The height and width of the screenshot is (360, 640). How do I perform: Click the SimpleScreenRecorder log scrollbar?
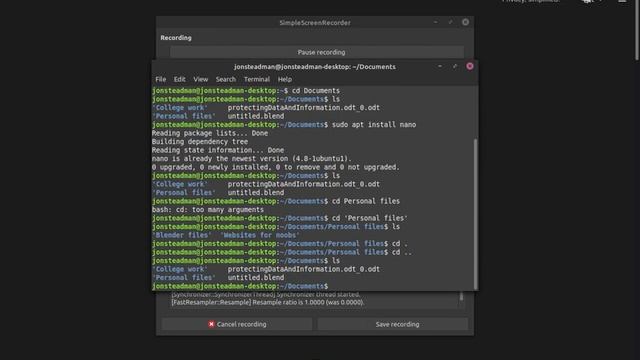click(x=462, y=297)
